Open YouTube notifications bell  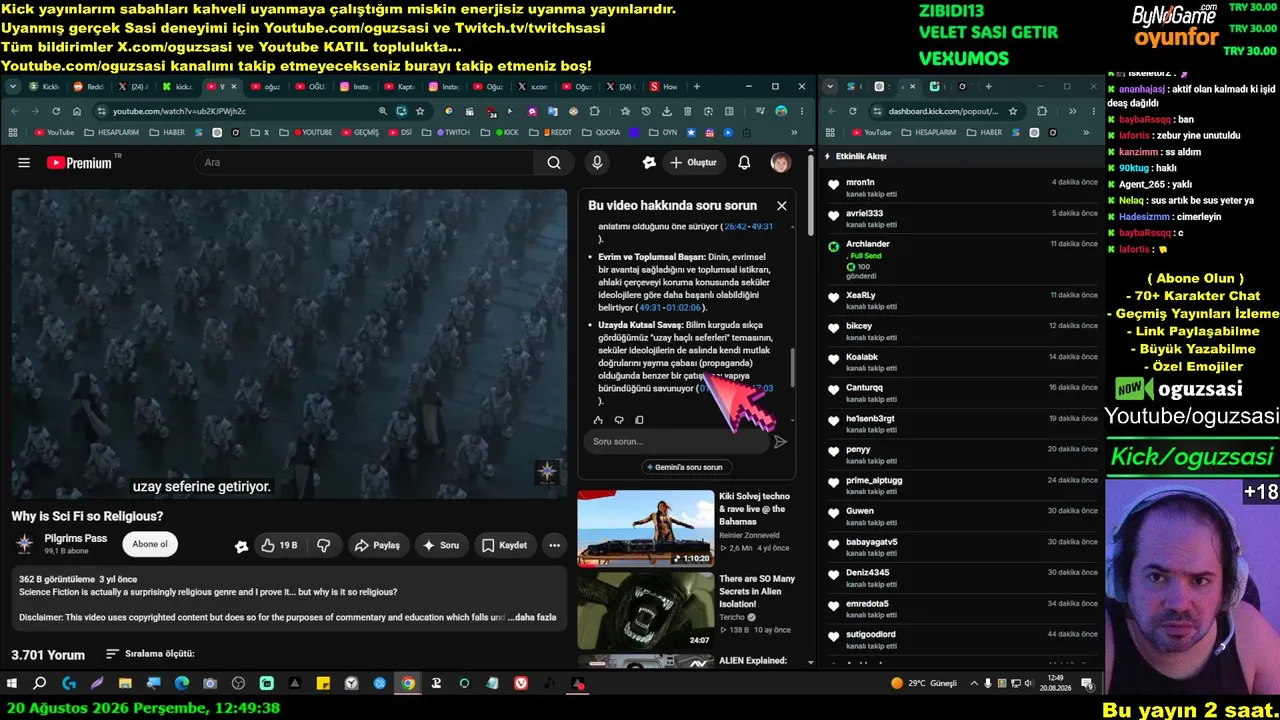(744, 163)
